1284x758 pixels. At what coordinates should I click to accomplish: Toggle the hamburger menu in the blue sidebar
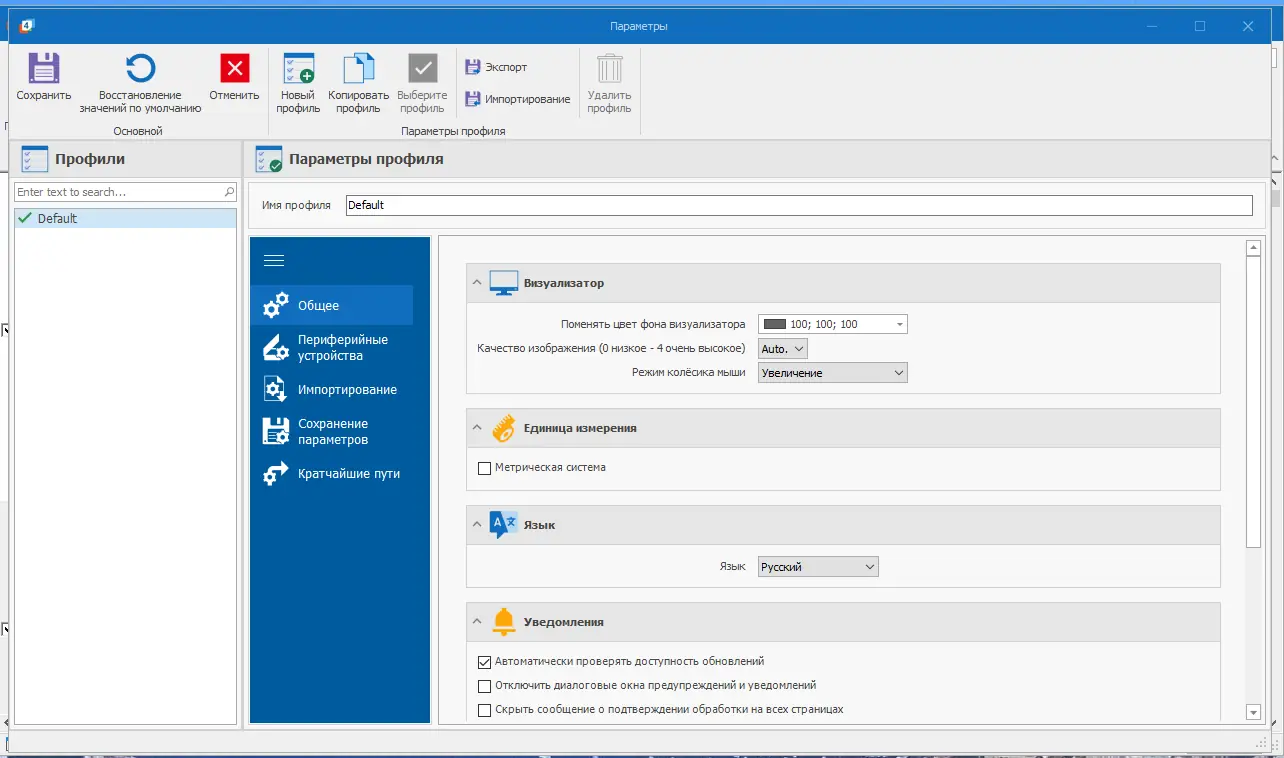pos(273,261)
